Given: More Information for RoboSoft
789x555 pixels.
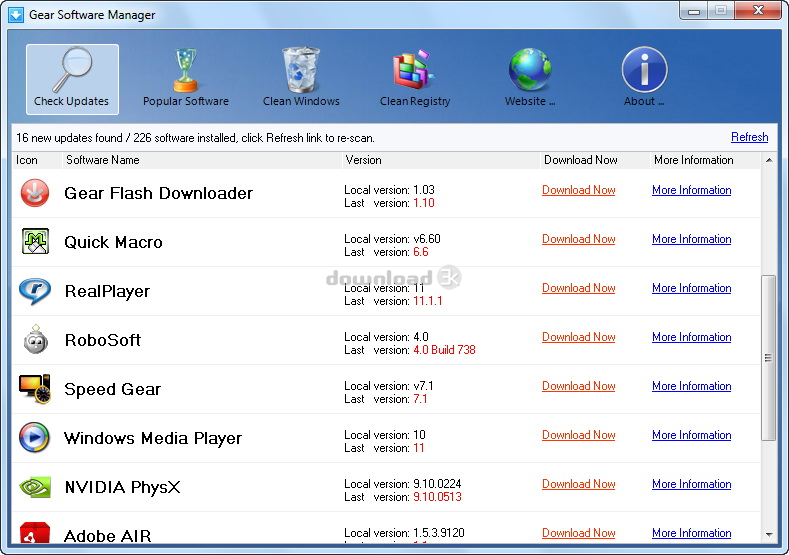Looking at the screenshot, I should coord(691,337).
